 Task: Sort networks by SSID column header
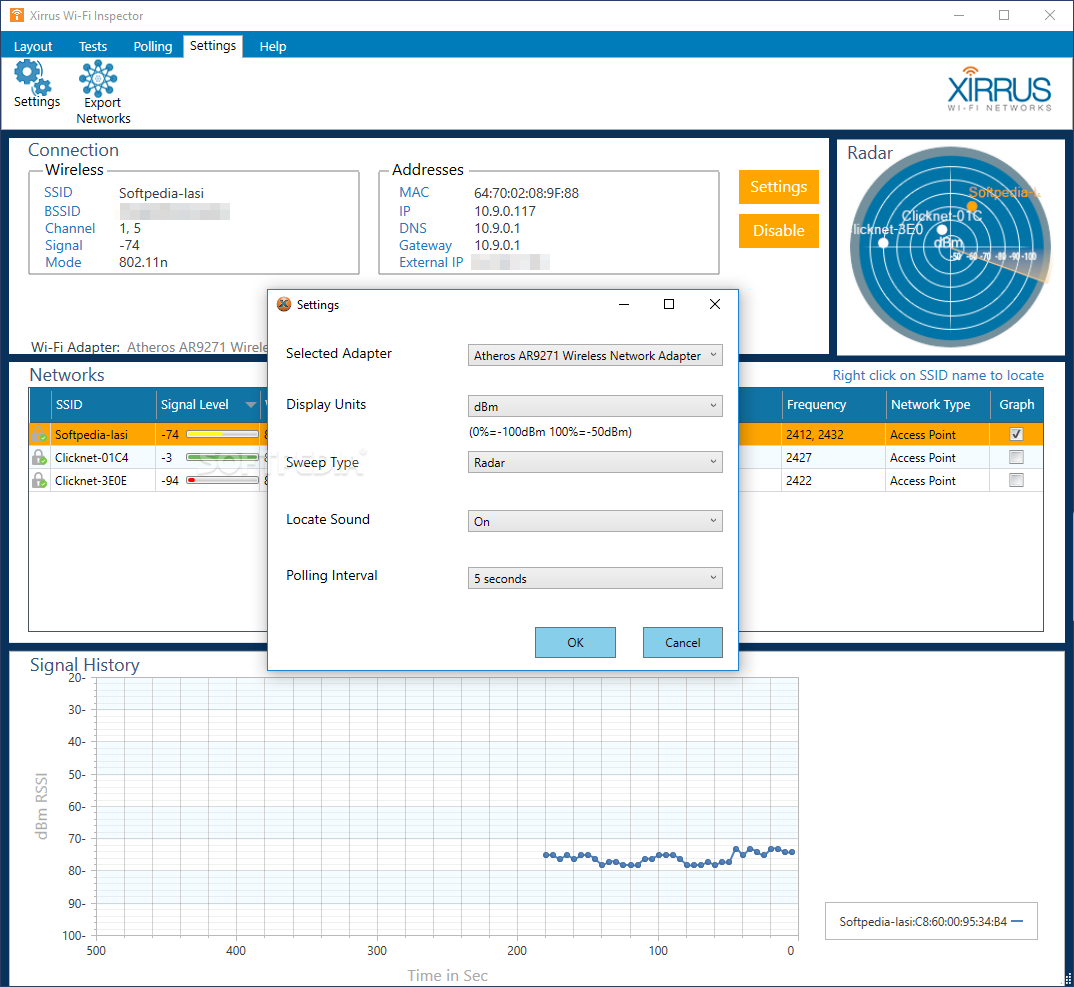click(x=103, y=405)
